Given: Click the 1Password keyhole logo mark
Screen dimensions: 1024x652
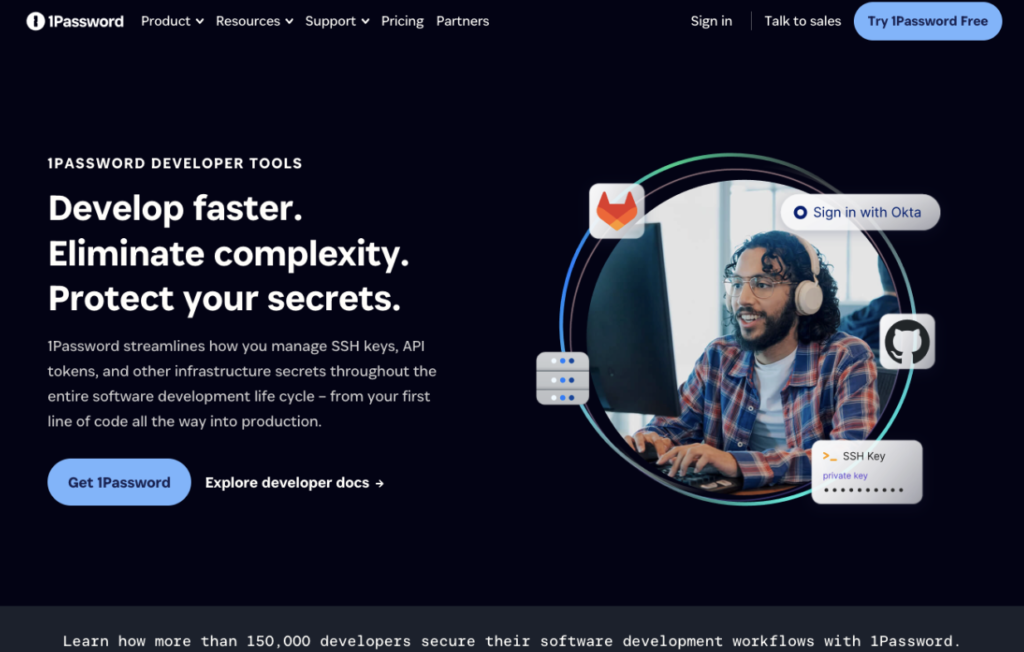Looking at the screenshot, I should 35,21.
